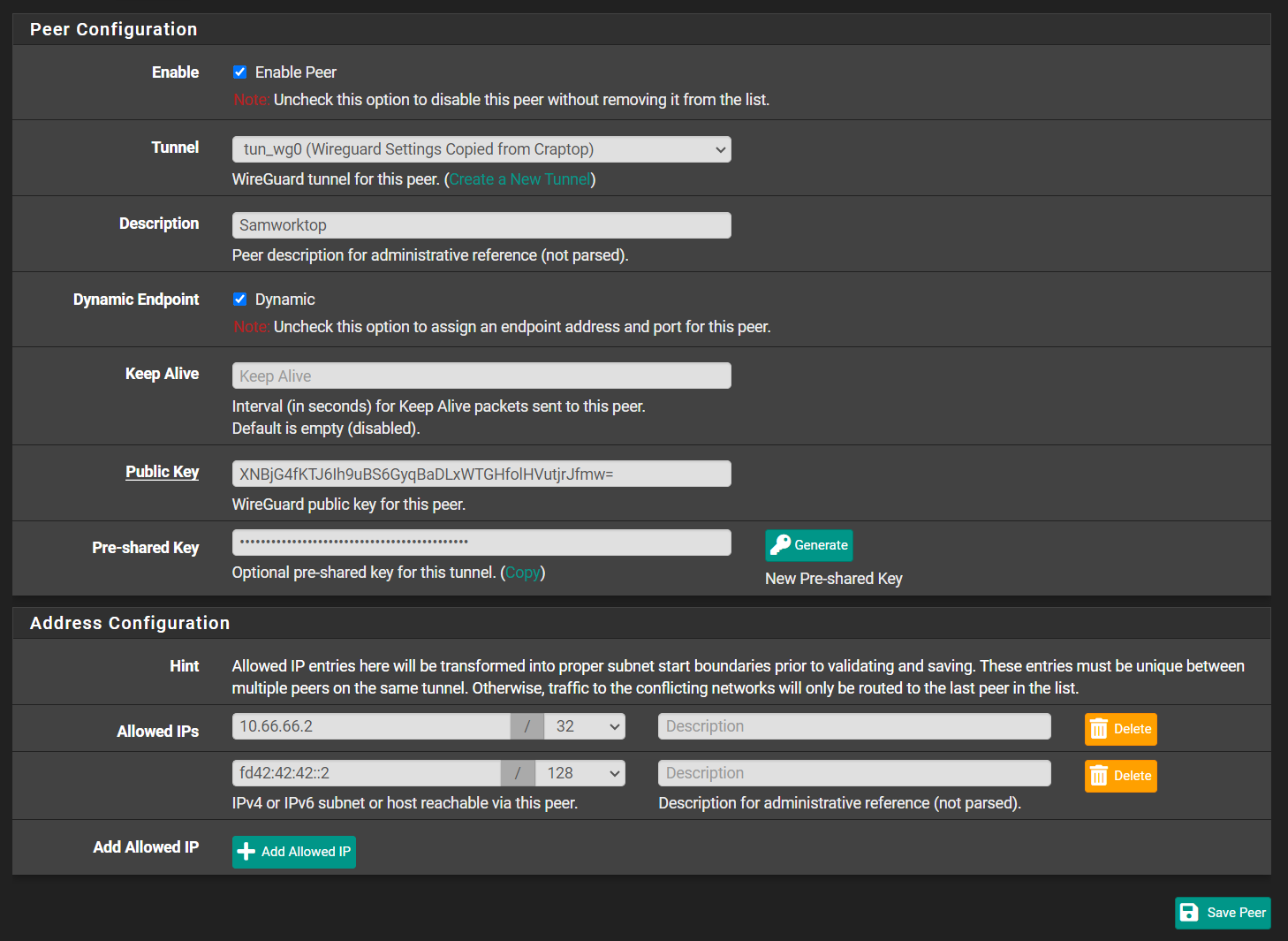Click the masked Pre-shared Key field

(481, 543)
